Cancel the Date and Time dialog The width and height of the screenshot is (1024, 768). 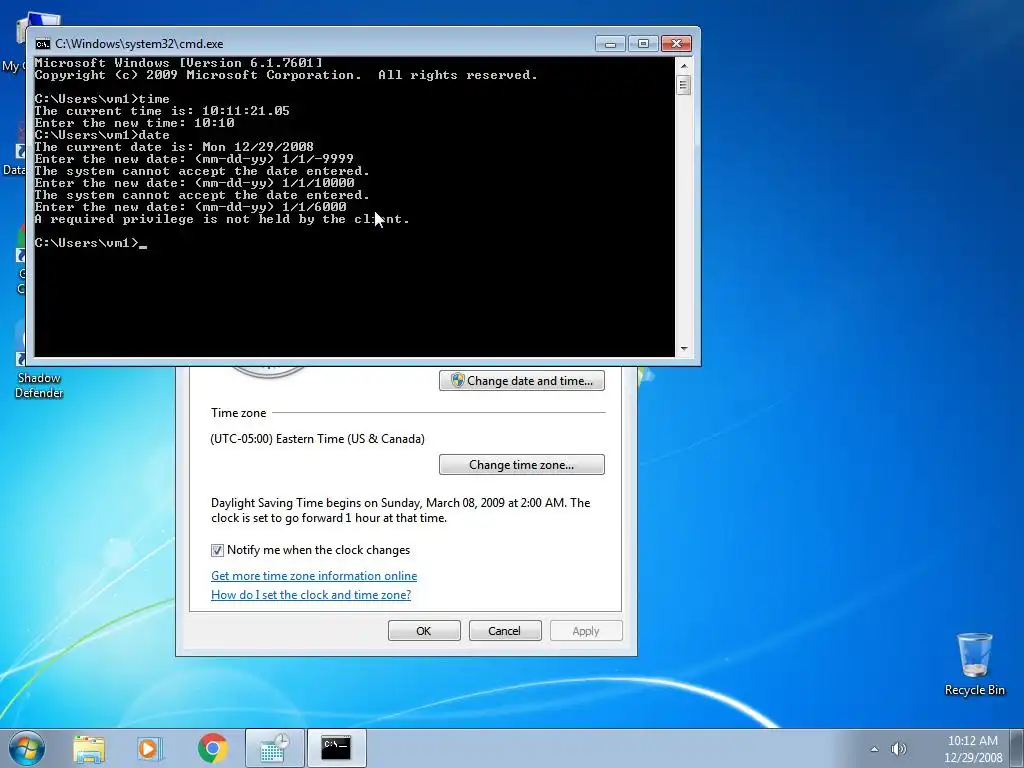coord(505,631)
